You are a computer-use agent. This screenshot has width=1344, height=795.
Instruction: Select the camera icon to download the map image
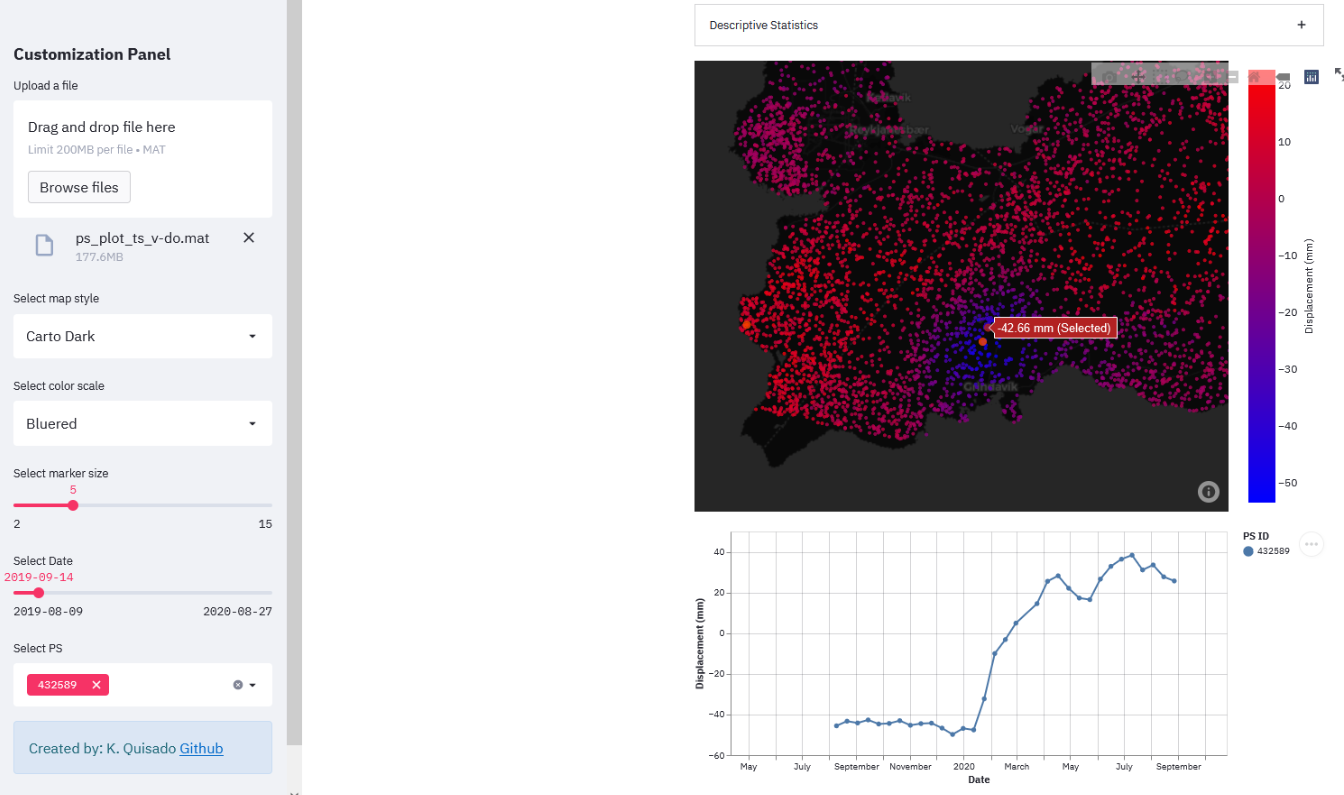(x=1108, y=76)
